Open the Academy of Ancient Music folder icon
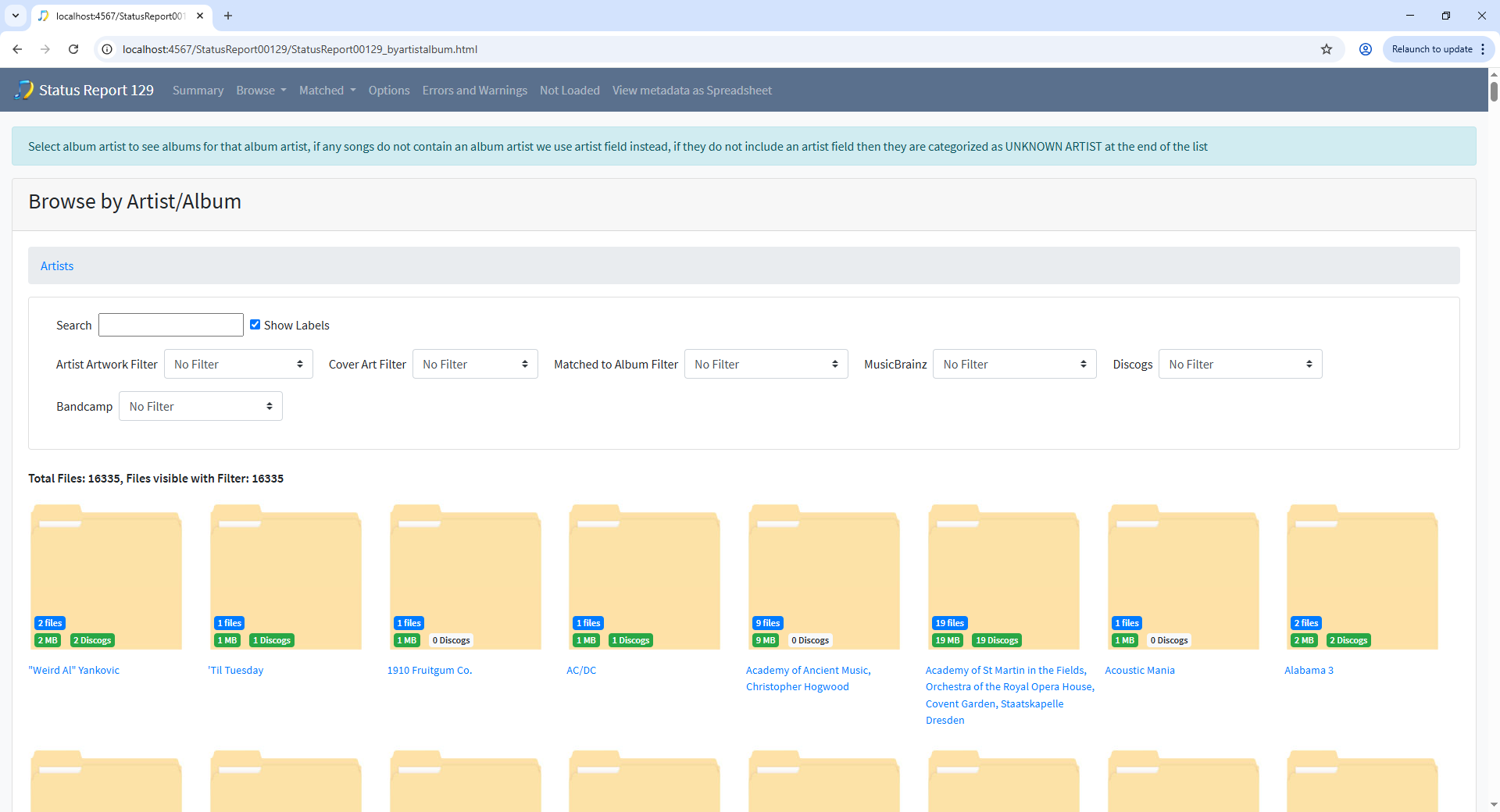 tap(824, 576)
